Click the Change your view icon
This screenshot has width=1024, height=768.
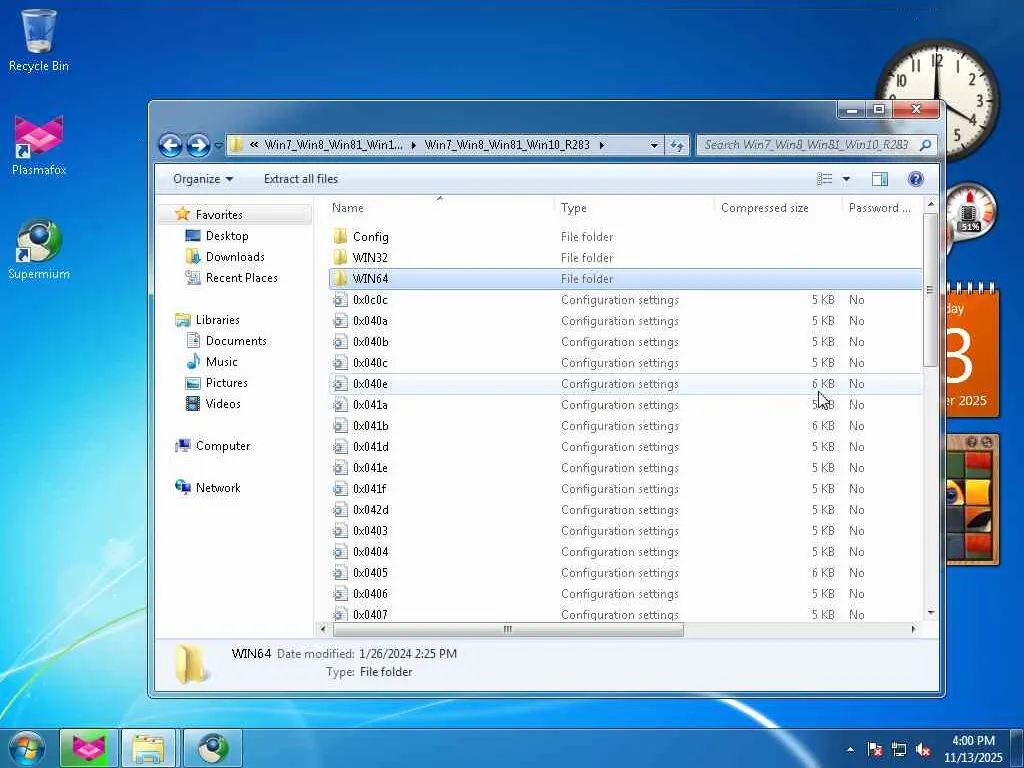click(825, 179)
